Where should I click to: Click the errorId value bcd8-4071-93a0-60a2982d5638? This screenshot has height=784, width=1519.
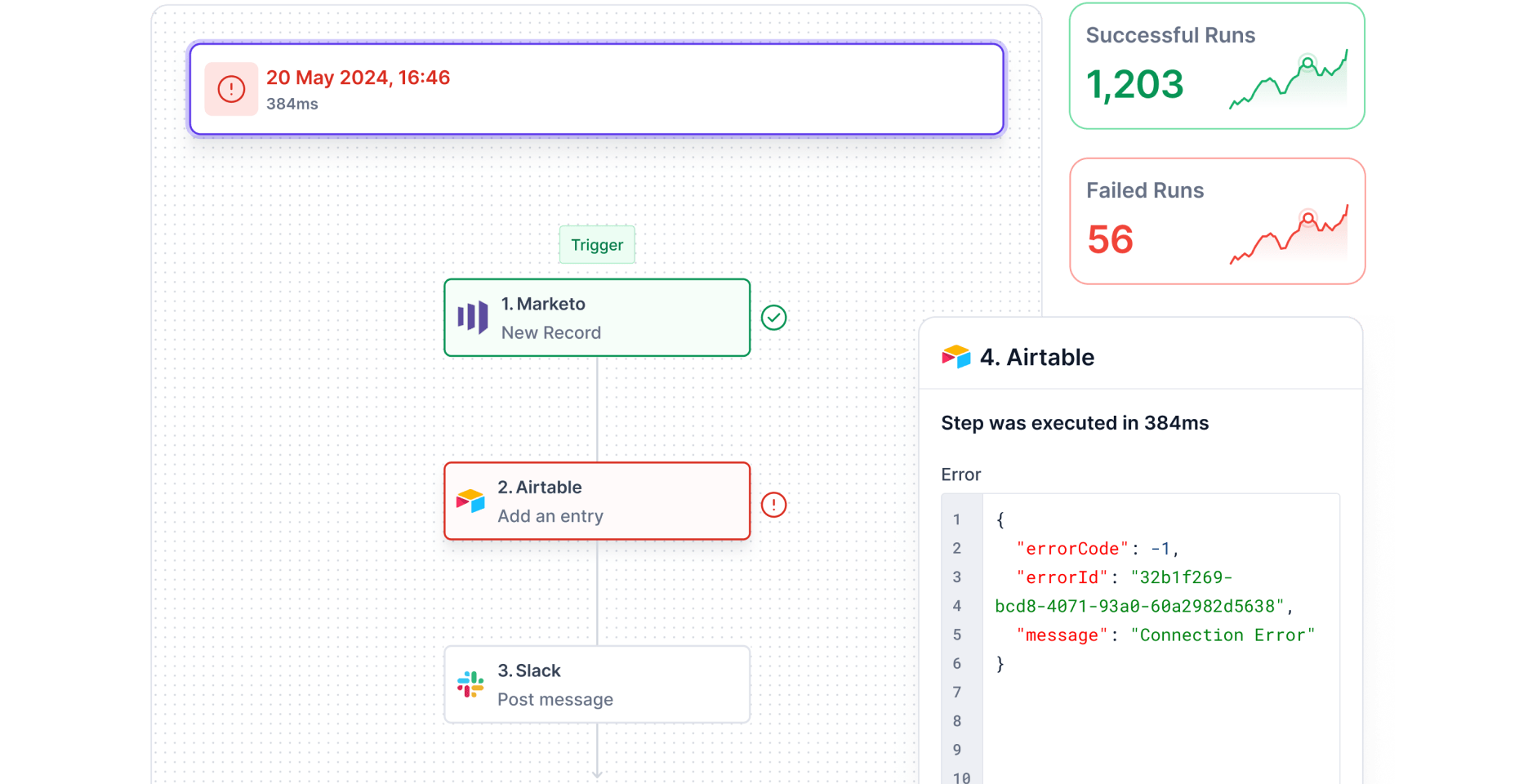1140,606
